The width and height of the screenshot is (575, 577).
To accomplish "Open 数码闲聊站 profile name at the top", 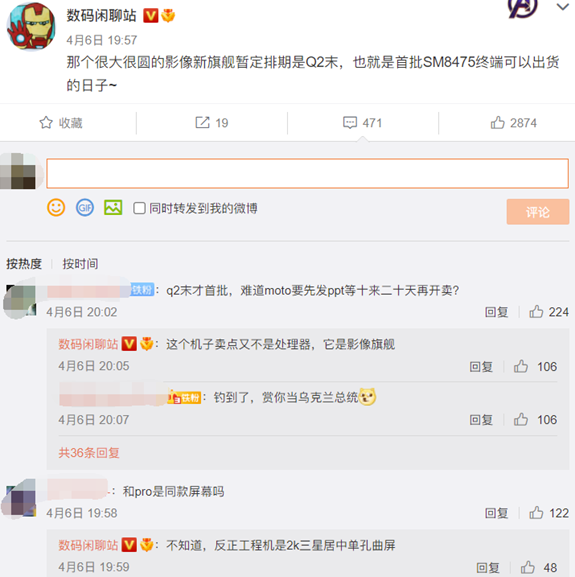I will click(x=101, y=15).
